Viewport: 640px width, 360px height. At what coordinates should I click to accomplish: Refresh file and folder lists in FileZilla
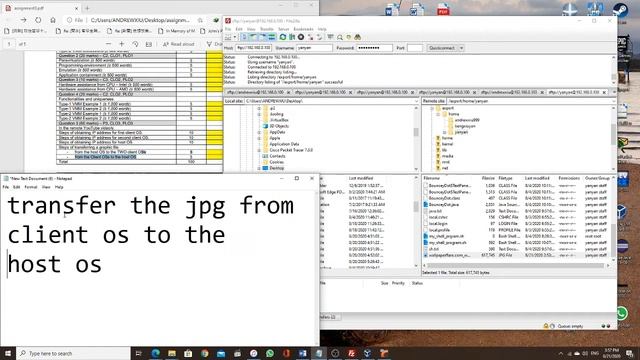(282, 37)
